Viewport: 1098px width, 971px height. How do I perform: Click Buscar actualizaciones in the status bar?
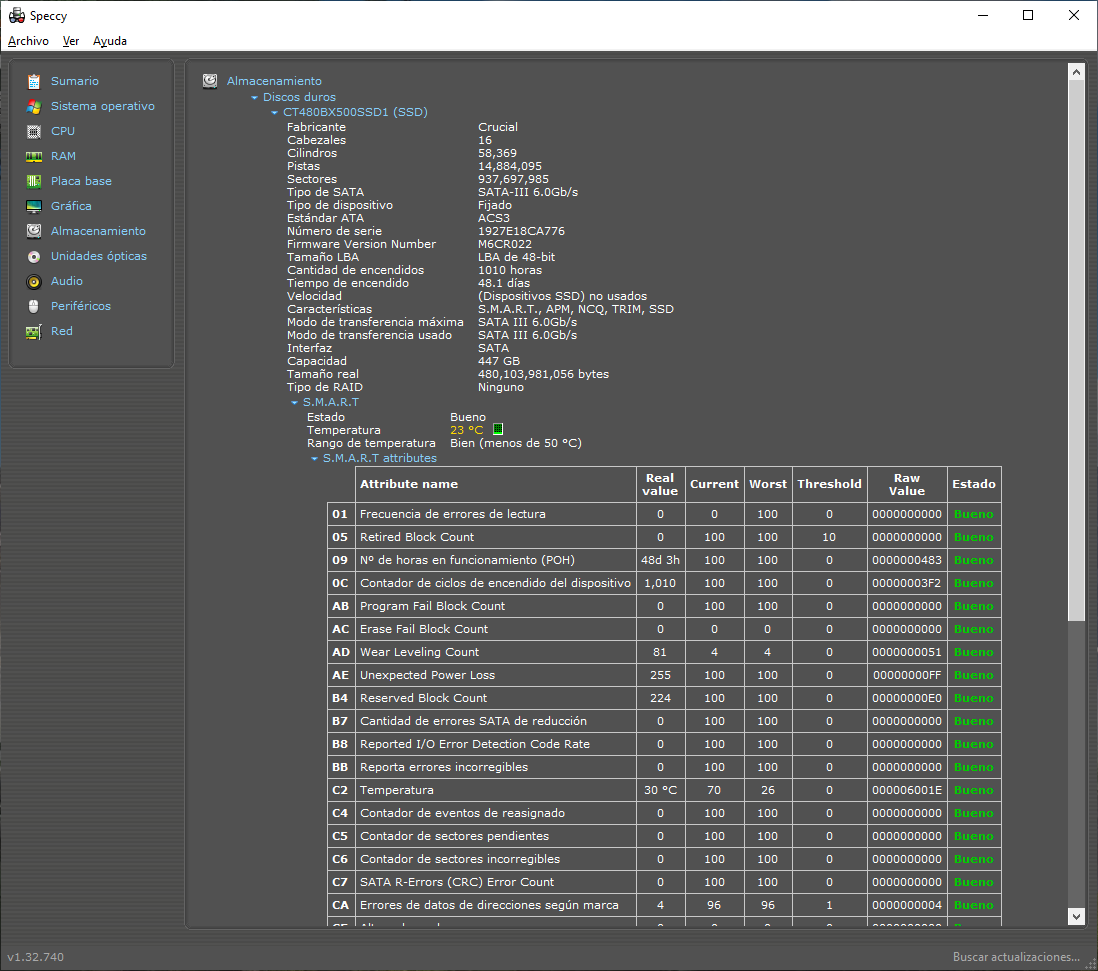coord(1017,957)
